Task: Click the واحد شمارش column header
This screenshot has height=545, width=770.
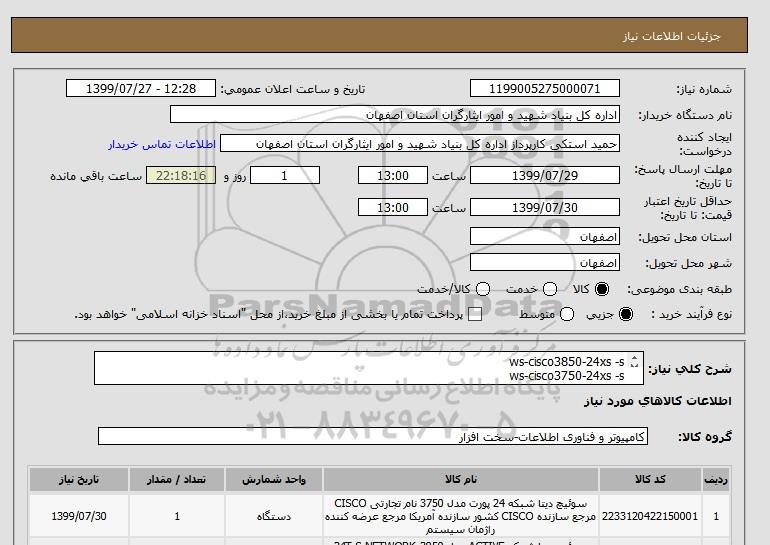Action: 274,479
